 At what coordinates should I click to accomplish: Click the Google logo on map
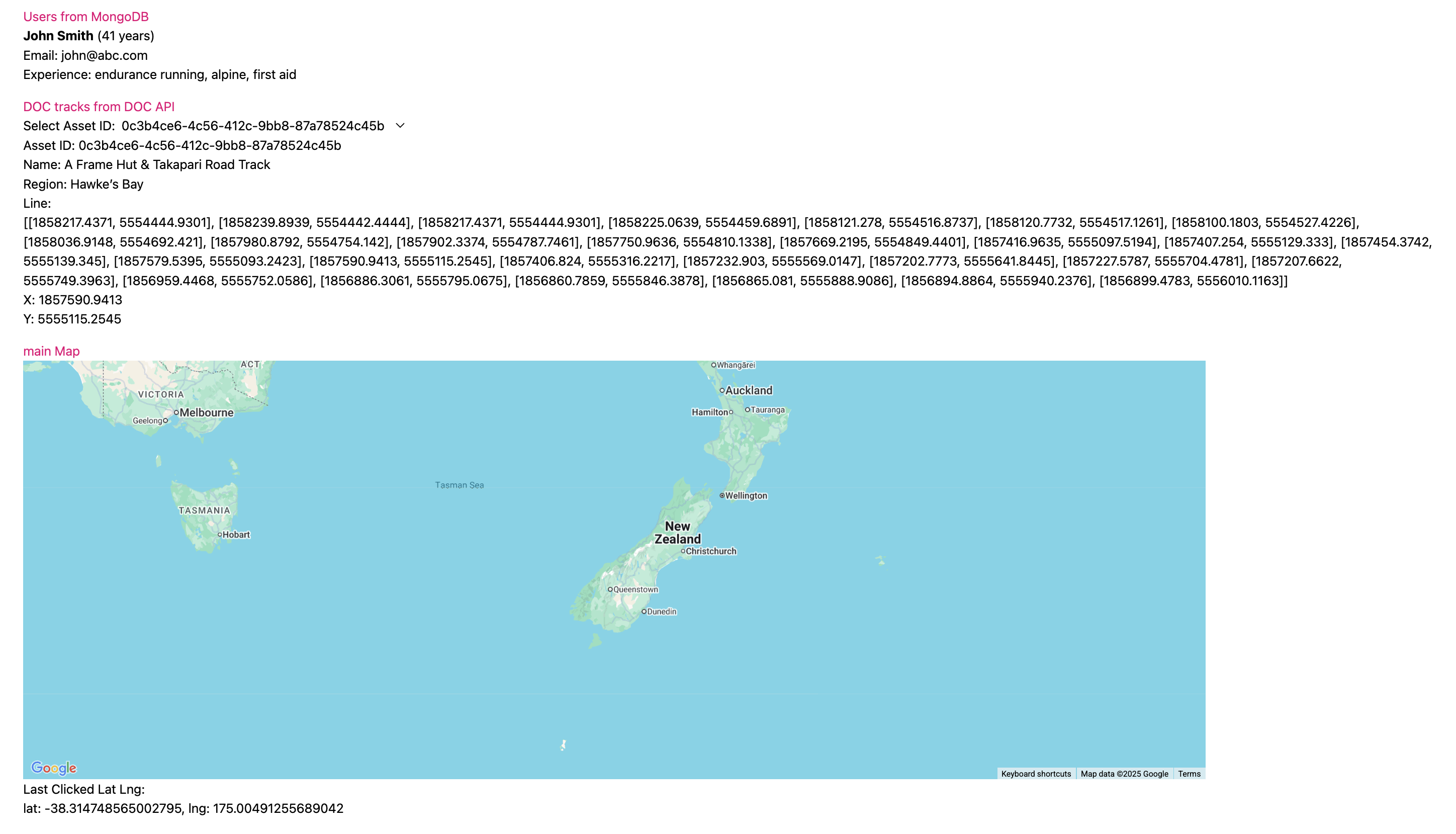click(54, 768)
